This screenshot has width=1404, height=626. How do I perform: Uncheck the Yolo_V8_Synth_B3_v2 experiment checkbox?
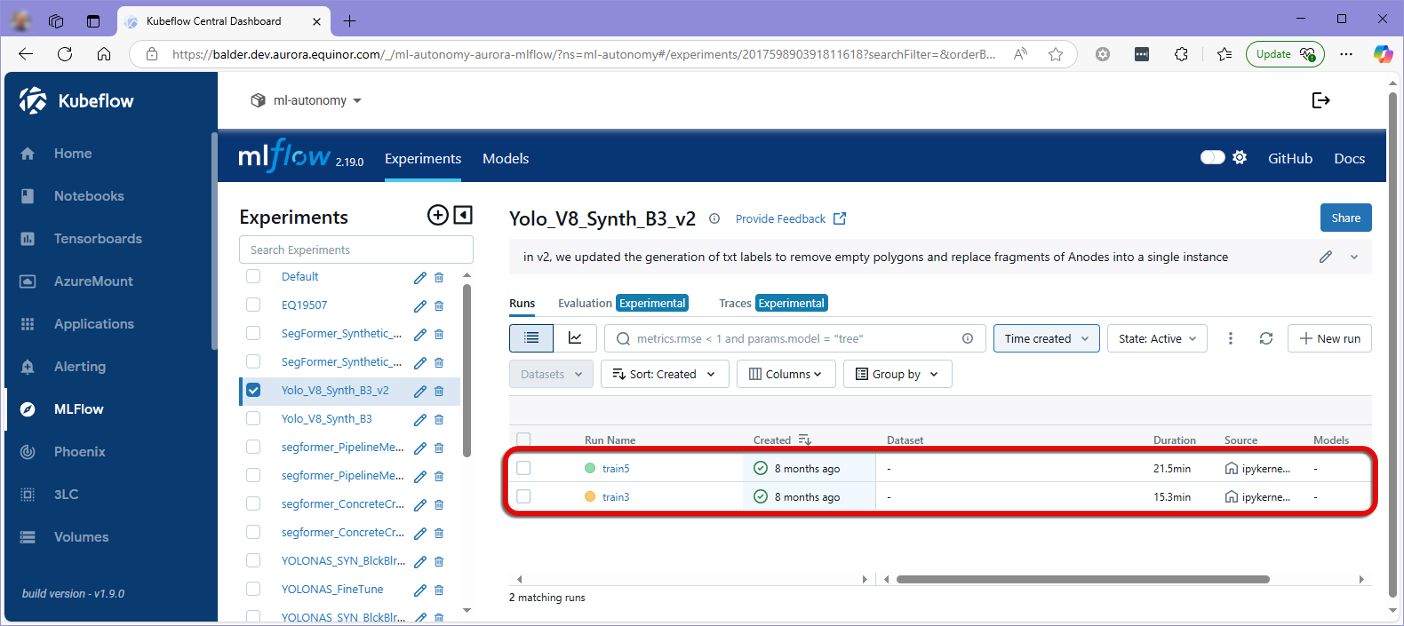pyautogui.click(x=254, y=390)
